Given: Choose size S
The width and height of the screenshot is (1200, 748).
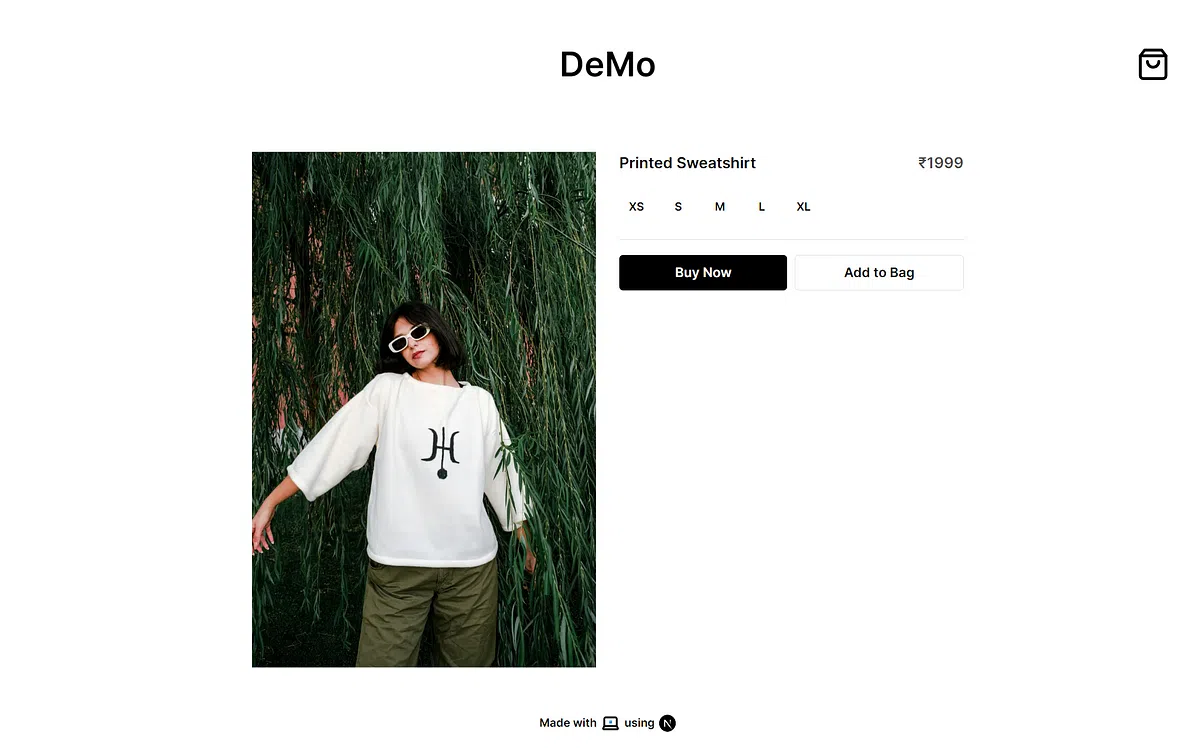Looking at the screenshot, I should coord(678,207).
